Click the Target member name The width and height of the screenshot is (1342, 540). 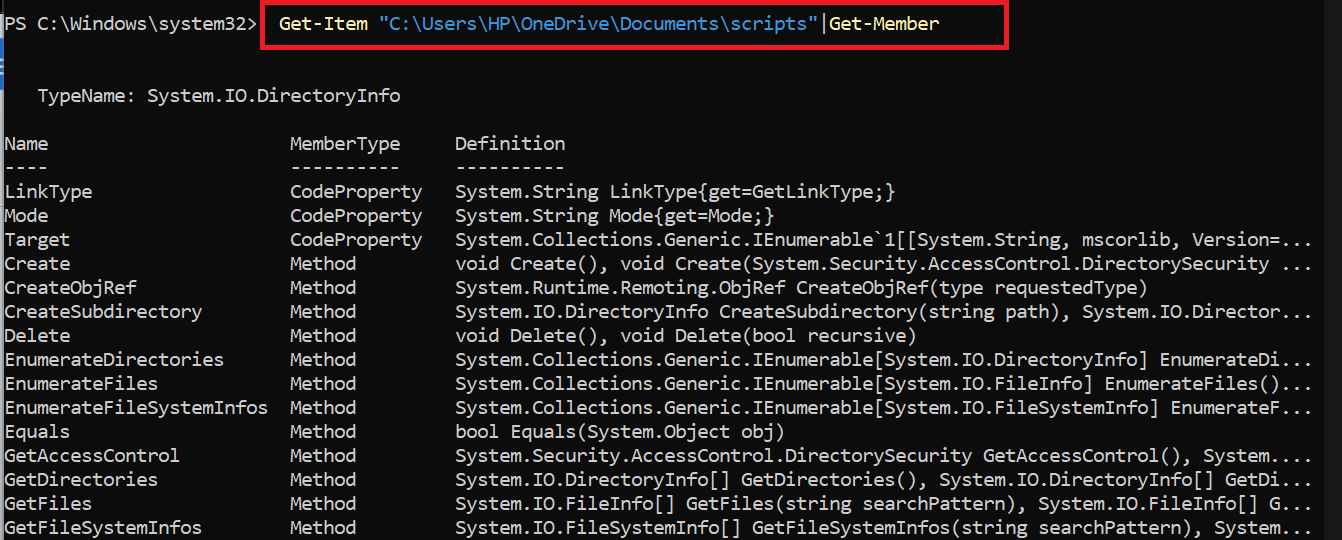pyautogui.click(x=37, y=240)
